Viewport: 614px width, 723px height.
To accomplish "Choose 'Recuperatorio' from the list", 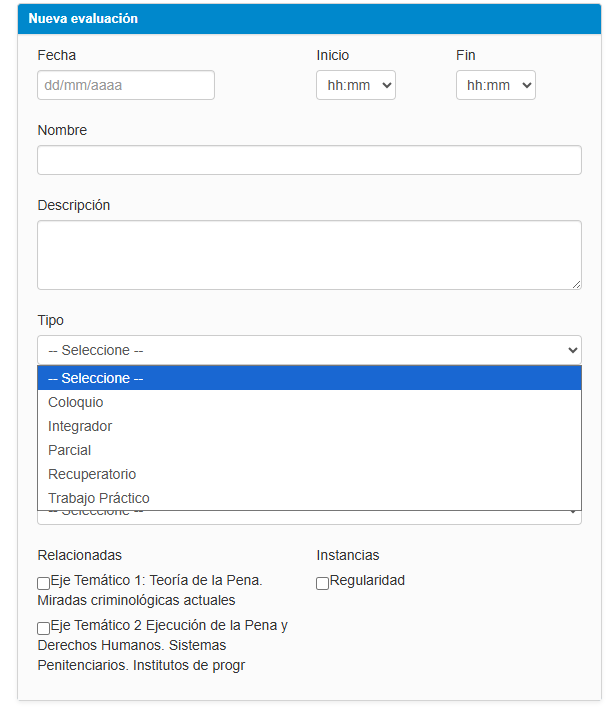I will [x=92, y=474].
